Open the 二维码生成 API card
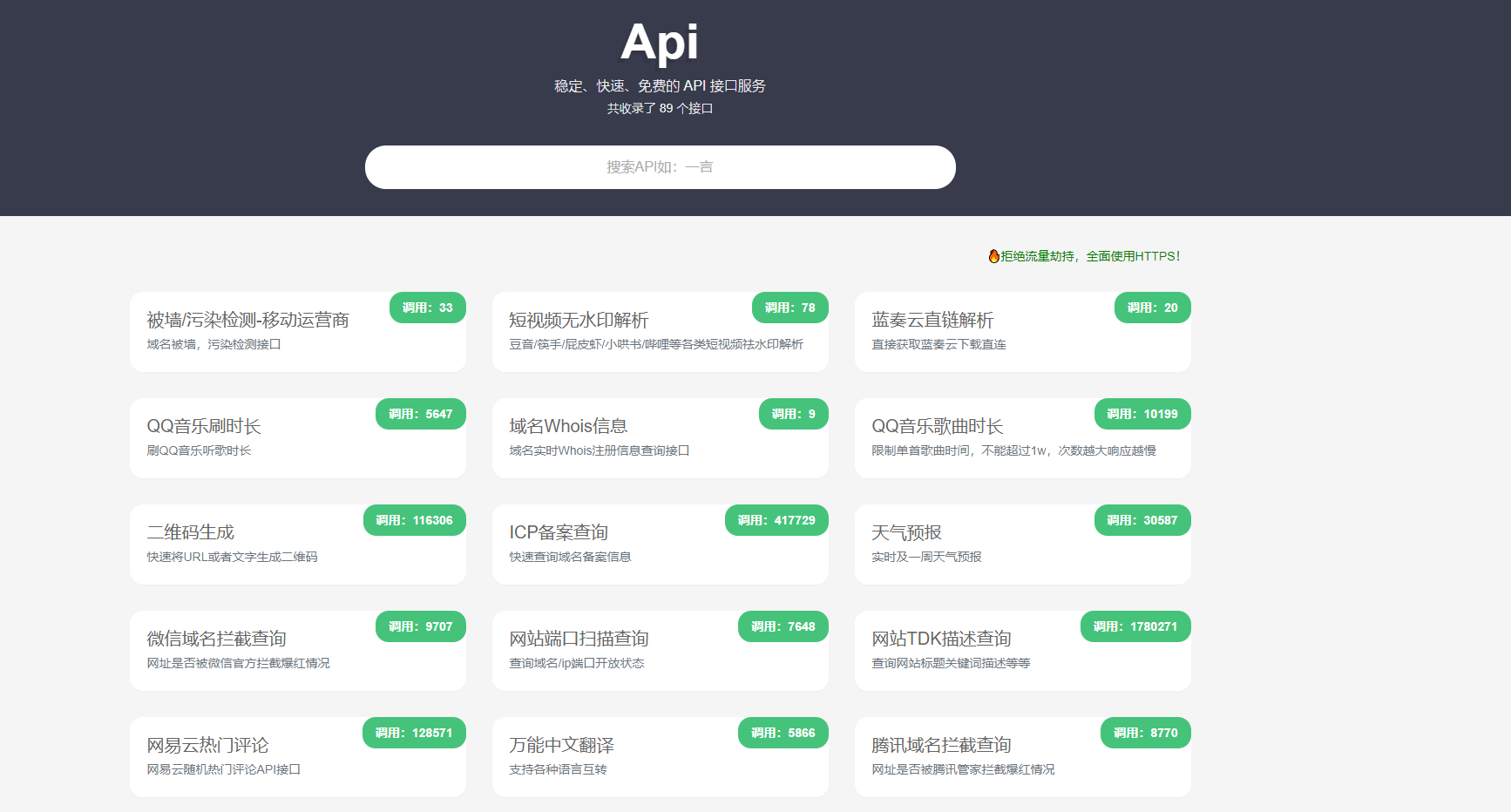Image resolution: width=1511 pixels, height=812 pixels. click(298, 545)
